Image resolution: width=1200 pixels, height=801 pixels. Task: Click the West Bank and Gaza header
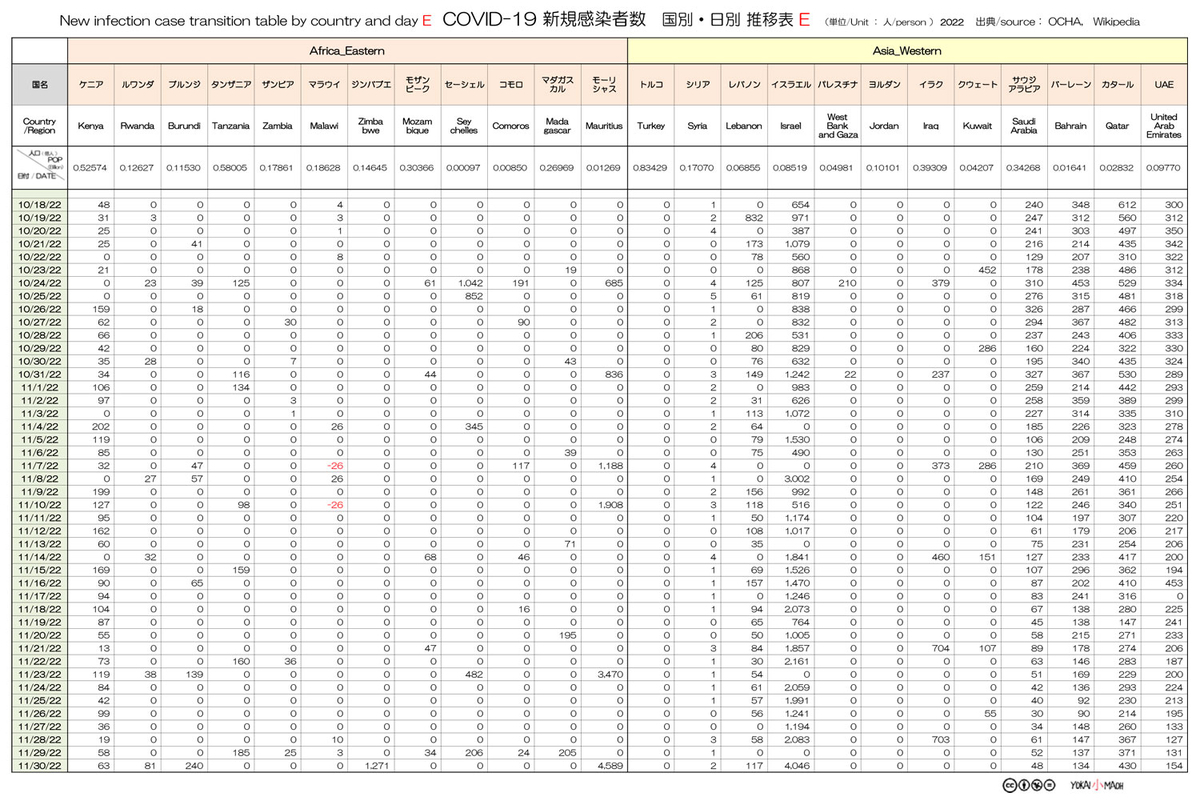[837, 127]
